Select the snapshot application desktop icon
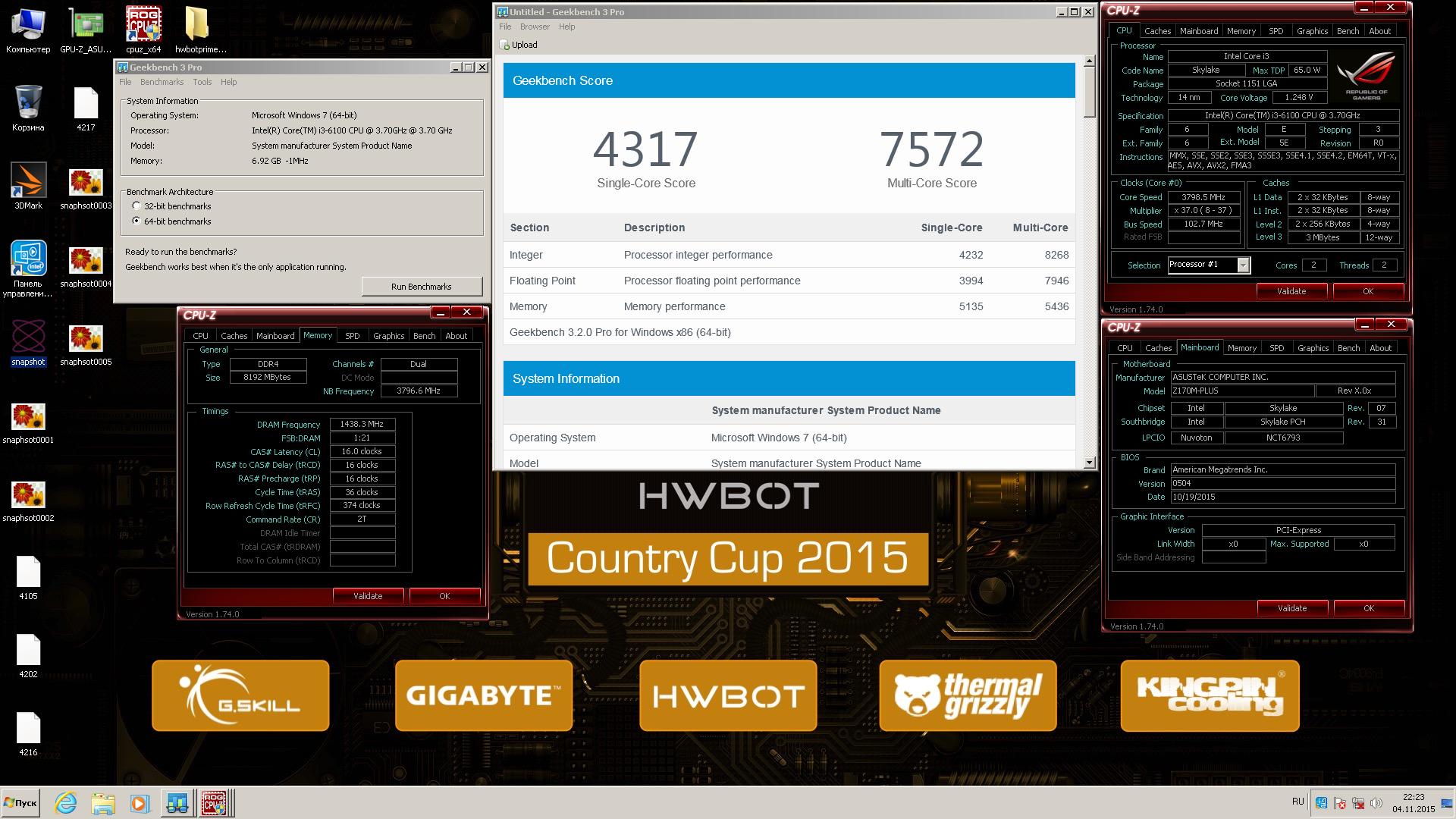Image resolution: width=1456 pixels, height=819 pixels. tap(28, 343)
